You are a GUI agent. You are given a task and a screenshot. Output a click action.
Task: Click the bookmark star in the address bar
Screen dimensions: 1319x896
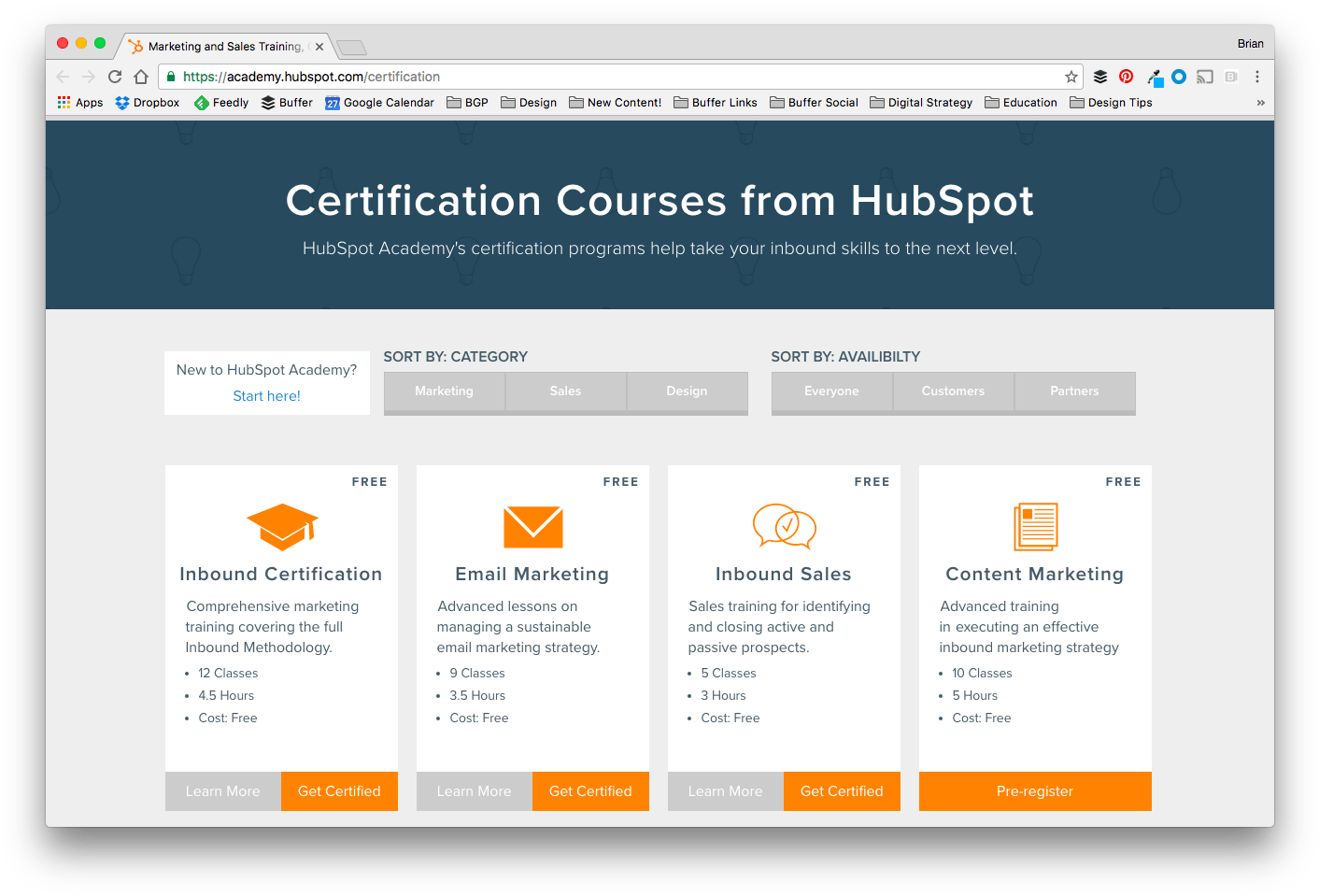click(x=1071, y=77)
